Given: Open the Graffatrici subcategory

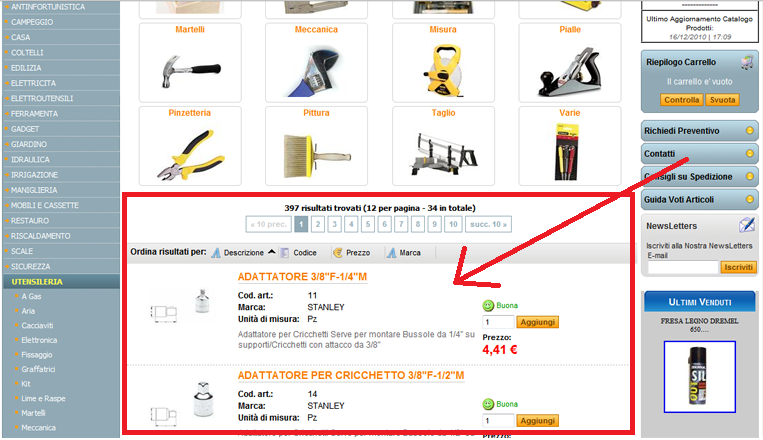Looking at the screenshot, I should pyautogui.click(x=38, y=369).
